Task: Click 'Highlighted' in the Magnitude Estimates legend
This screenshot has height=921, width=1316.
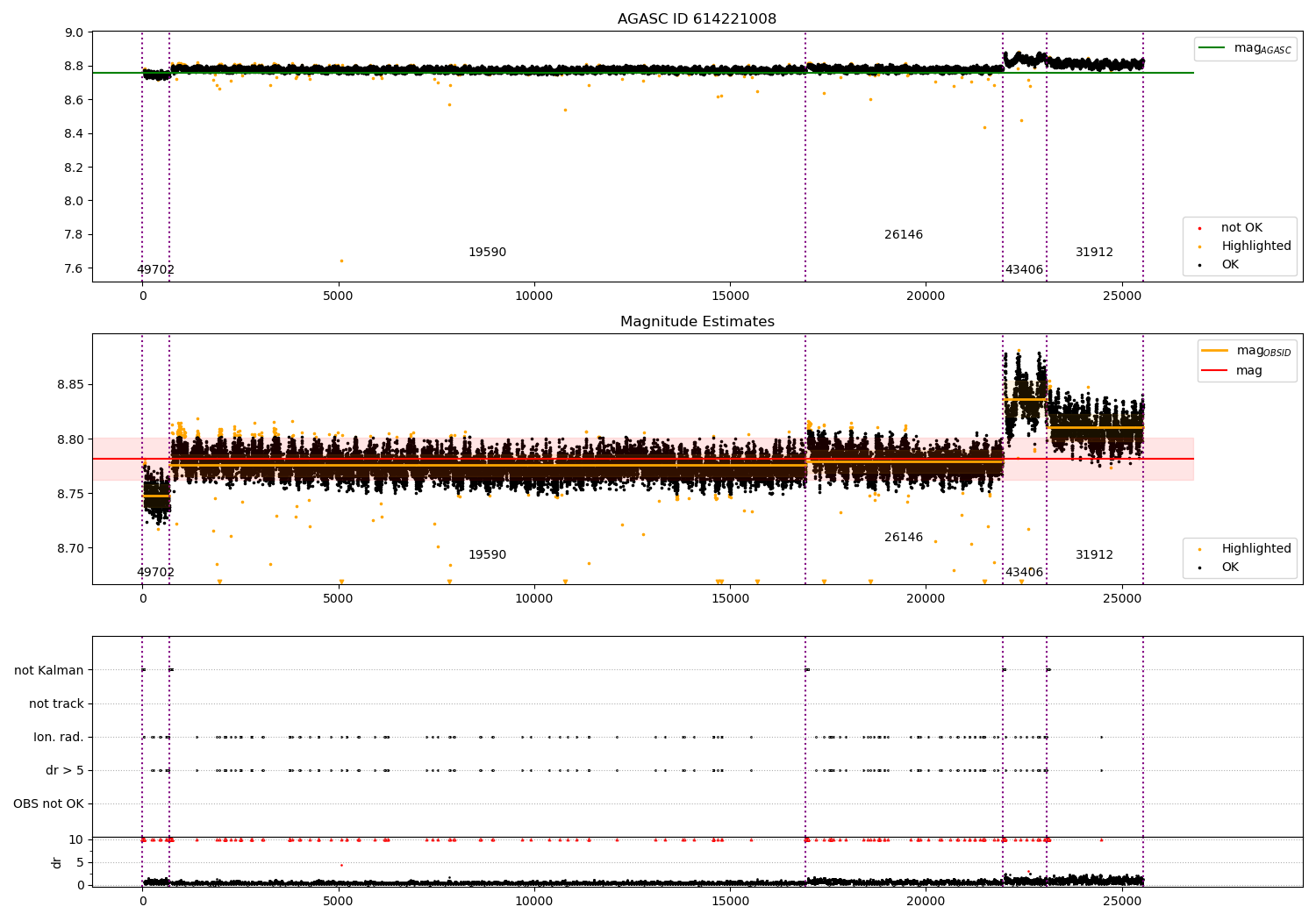Action: 1256,549
